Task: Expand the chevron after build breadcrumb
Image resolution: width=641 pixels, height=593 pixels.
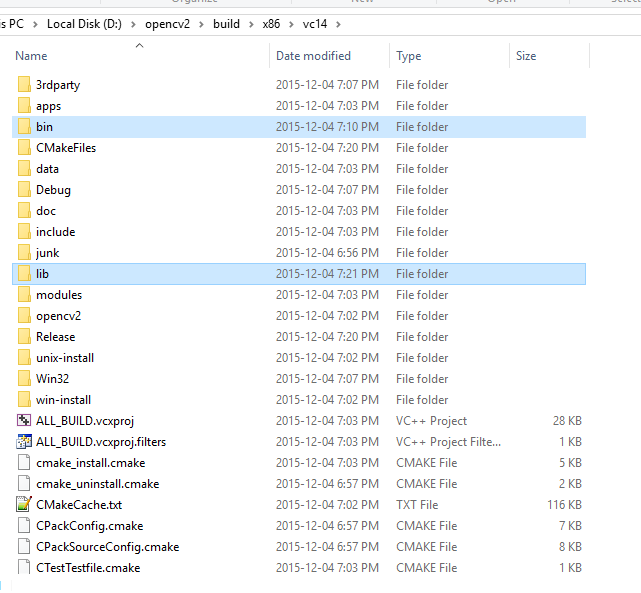Action: [251, 25]
